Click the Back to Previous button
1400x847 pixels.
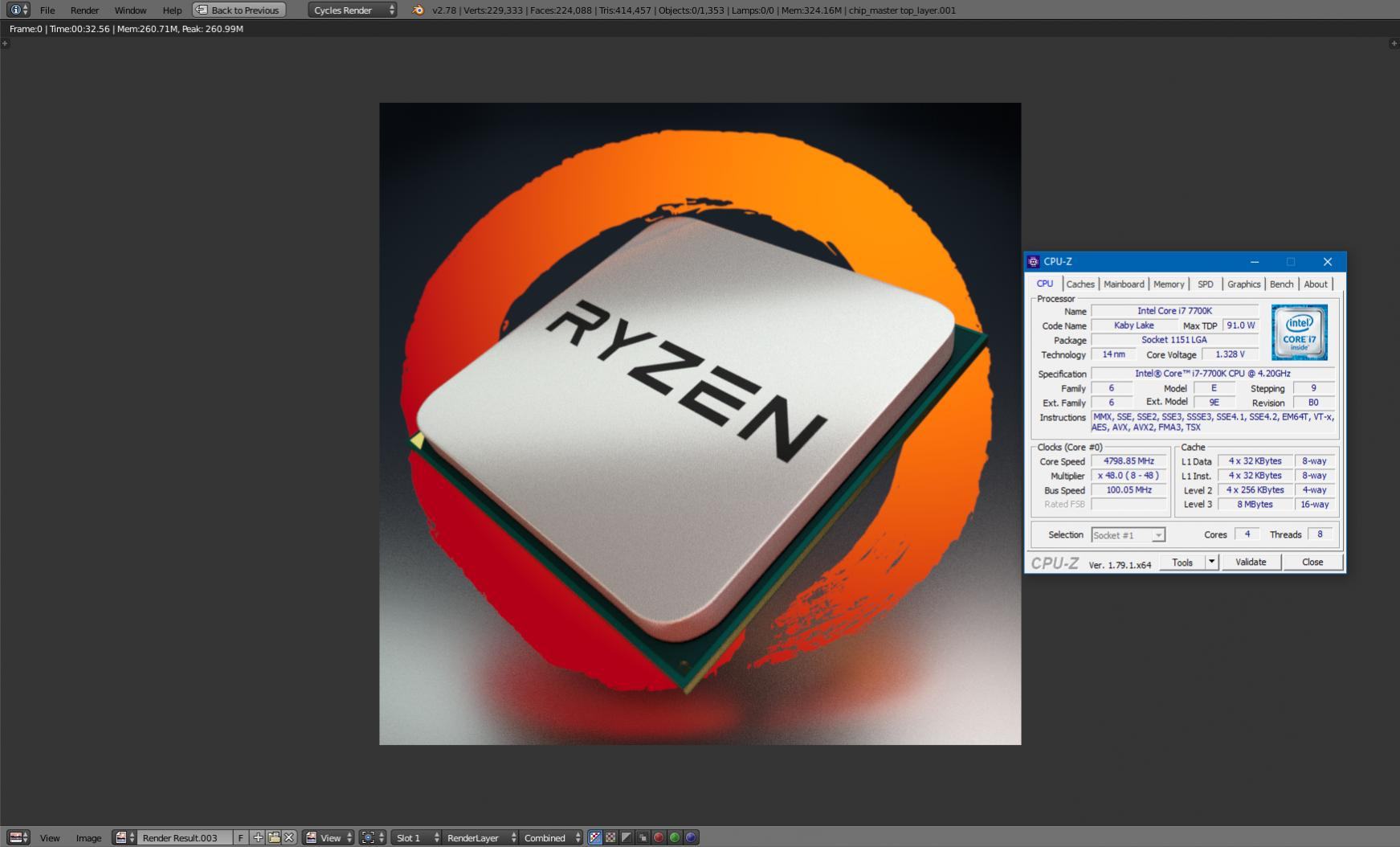coord(239,10)
